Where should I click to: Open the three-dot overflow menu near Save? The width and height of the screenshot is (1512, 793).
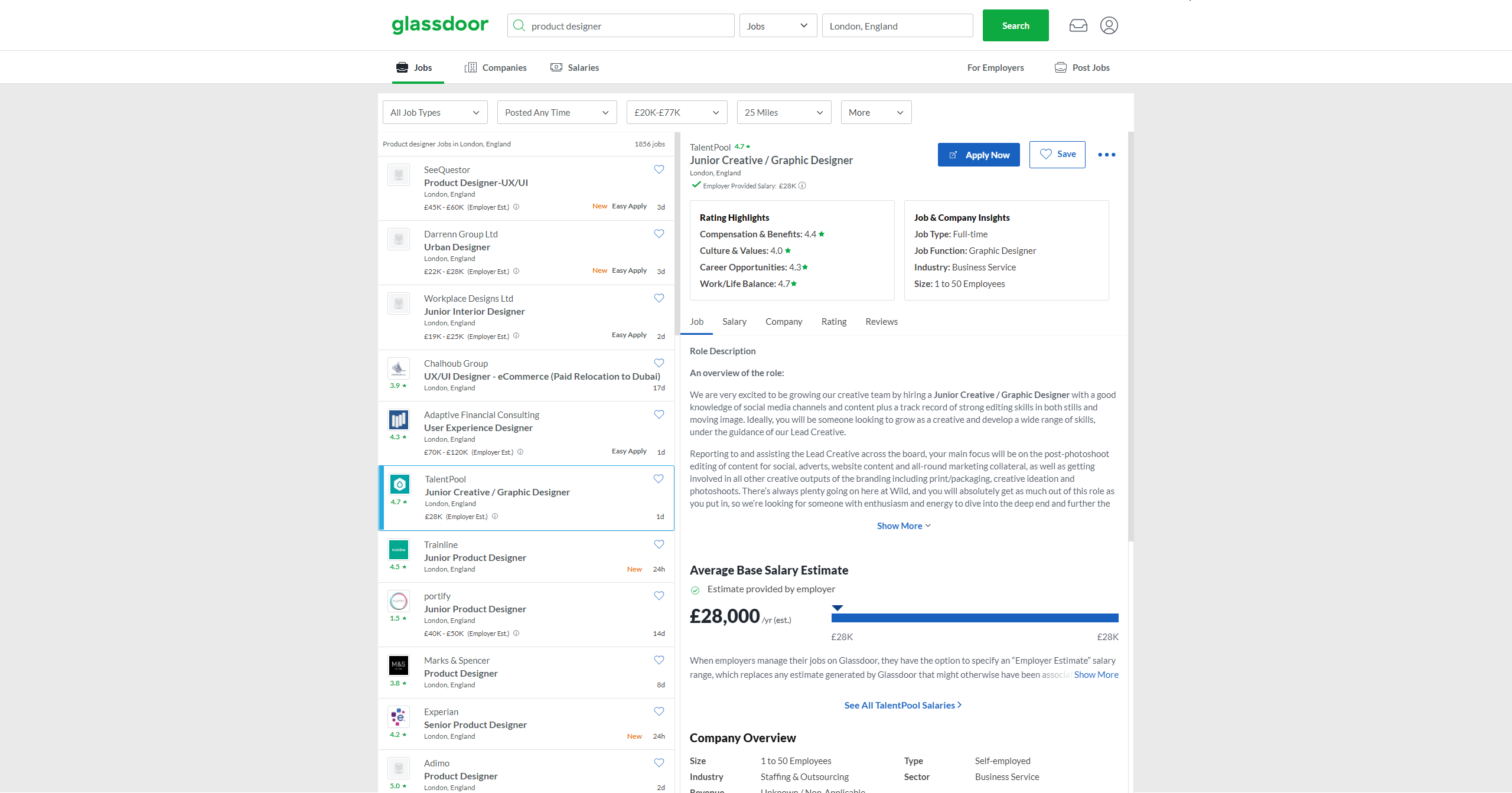pyautogui.click(x=1106, y=154)
